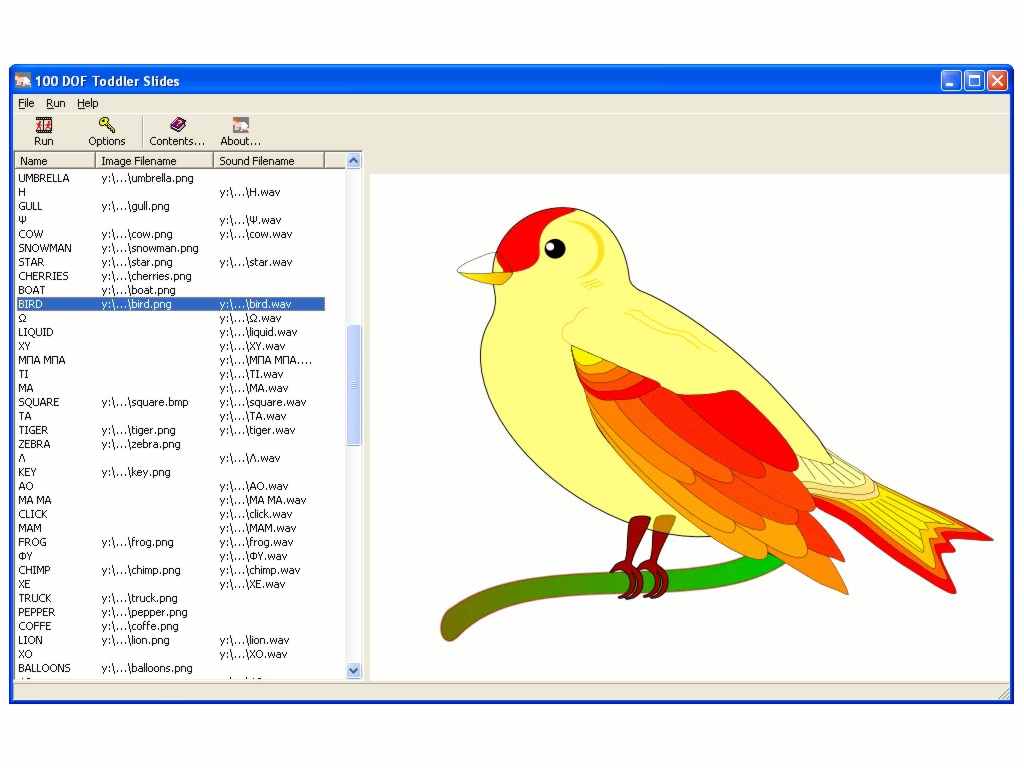
Task: Open the Help menu
Action: point(88,103)
